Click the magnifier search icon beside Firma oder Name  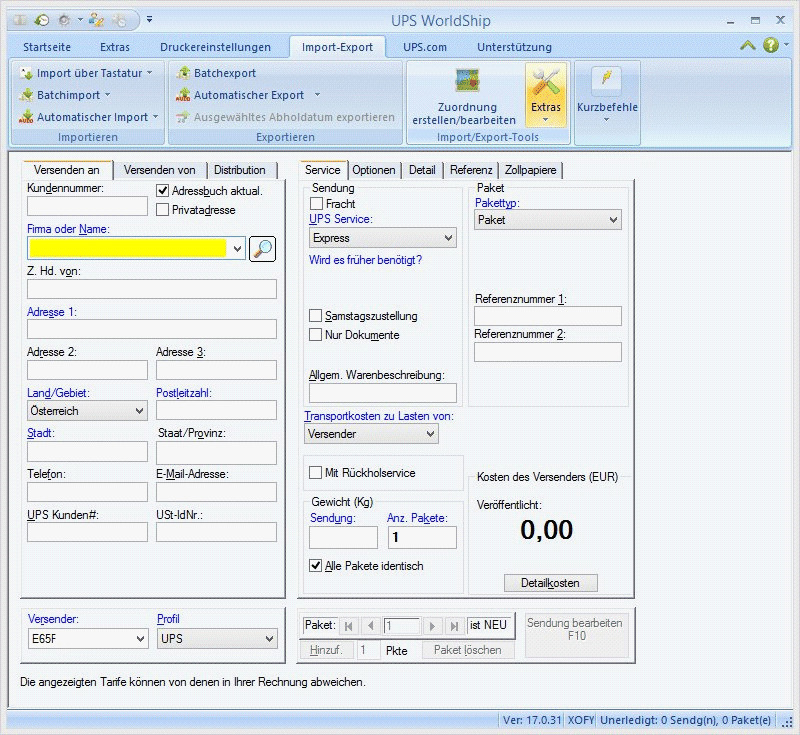pos(263,249)
